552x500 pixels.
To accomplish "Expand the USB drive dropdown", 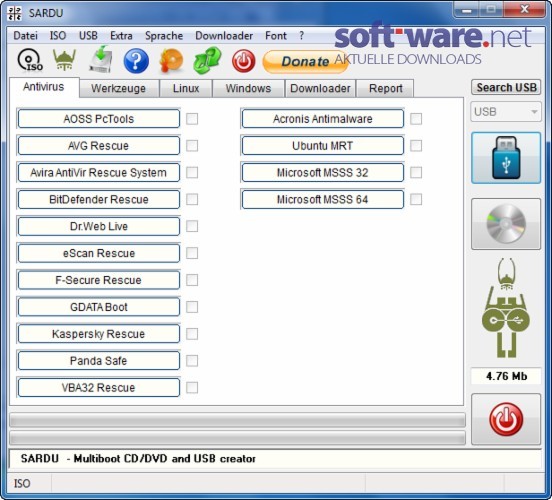I will tap(506, 112).
